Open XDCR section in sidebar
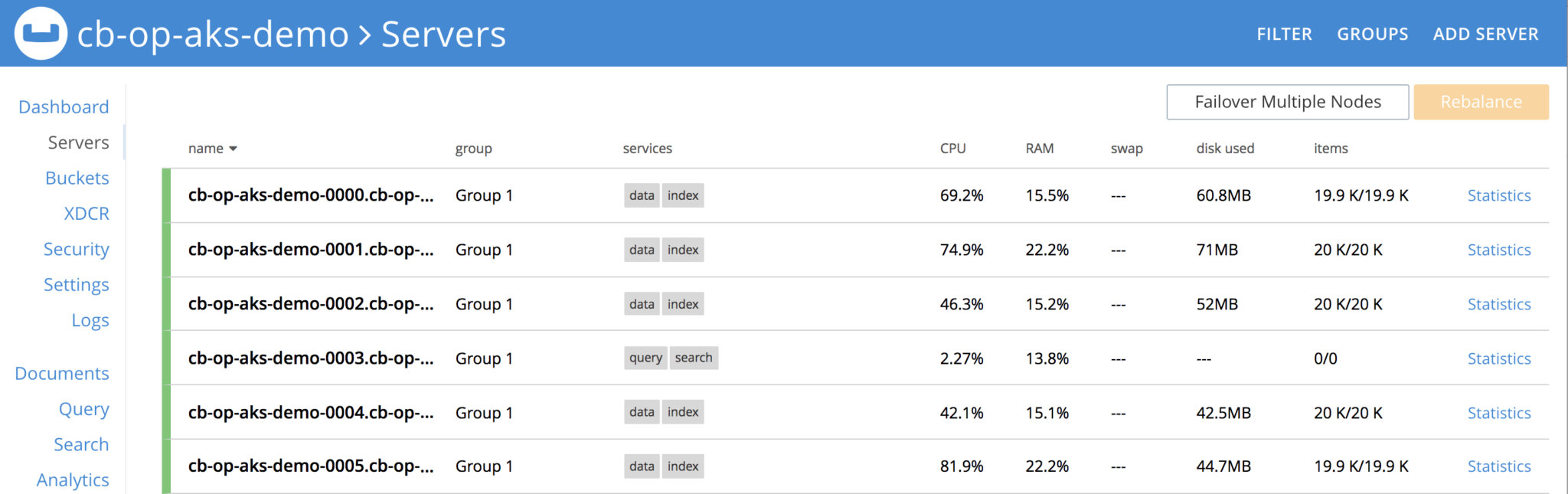 pyautogui.click(x=87, y=214)
